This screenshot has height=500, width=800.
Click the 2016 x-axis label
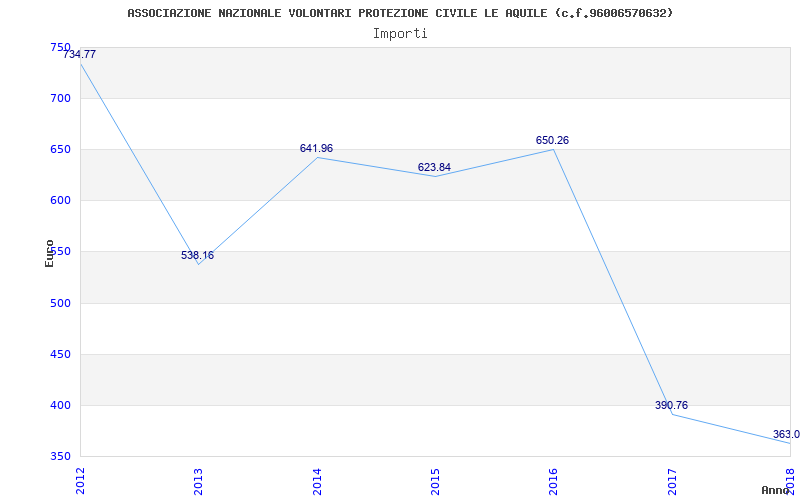click(x=554, y=481)
